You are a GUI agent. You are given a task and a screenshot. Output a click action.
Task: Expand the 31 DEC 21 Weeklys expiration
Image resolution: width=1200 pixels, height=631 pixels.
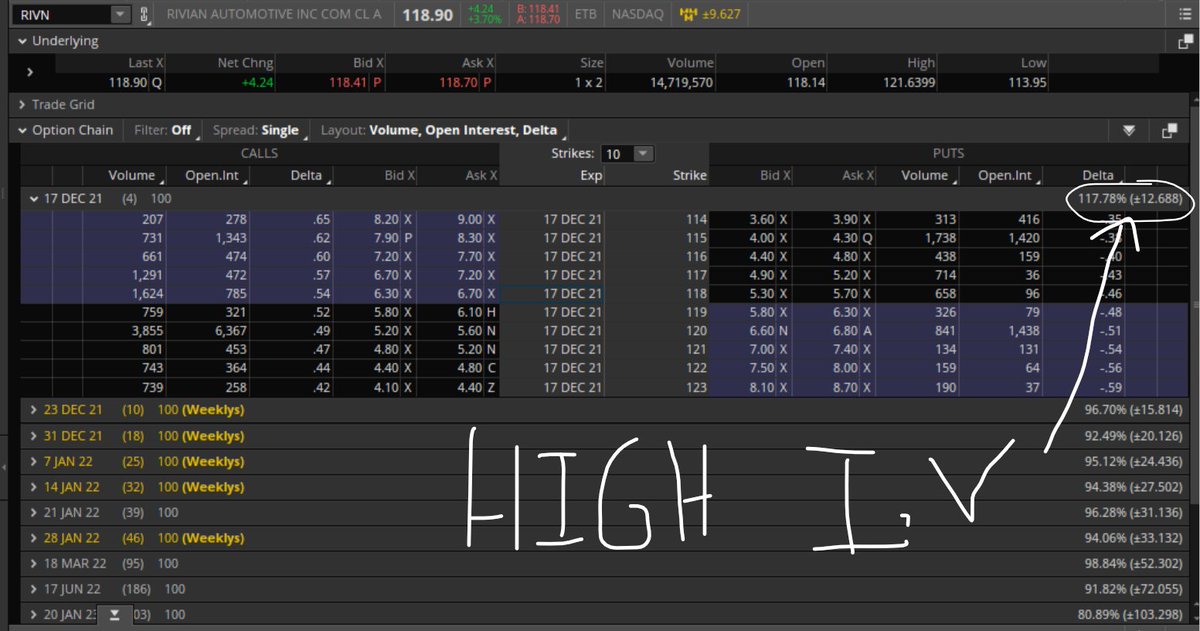pos(35,436)
